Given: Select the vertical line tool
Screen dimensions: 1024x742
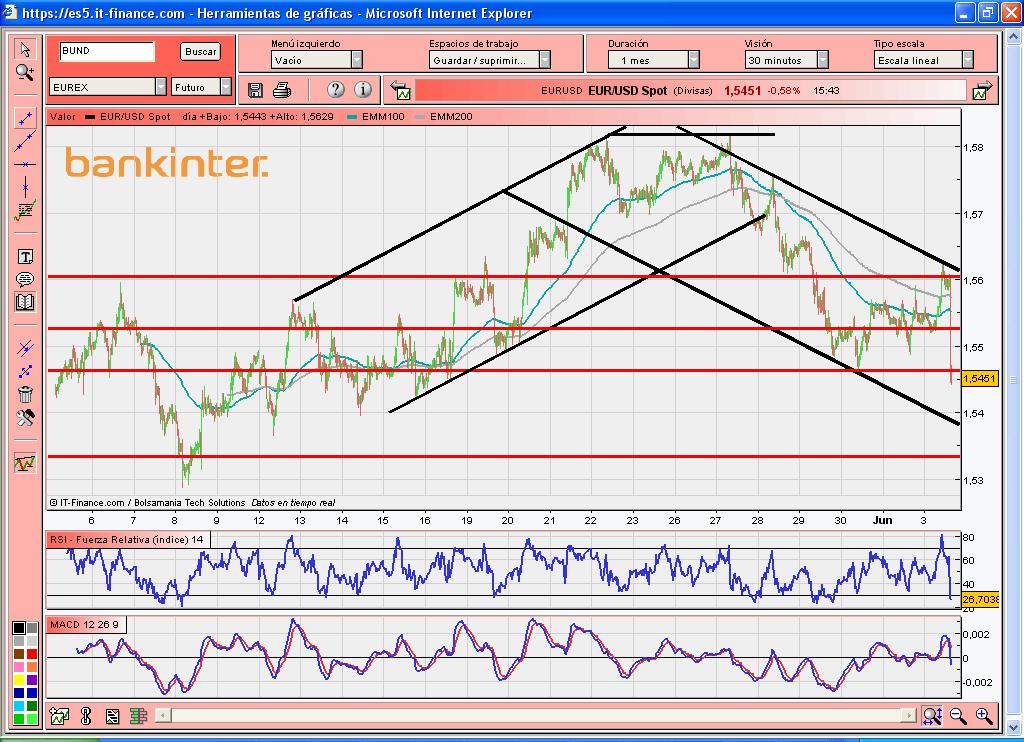Looking at the screenshot, I should [x=25, y=187].
